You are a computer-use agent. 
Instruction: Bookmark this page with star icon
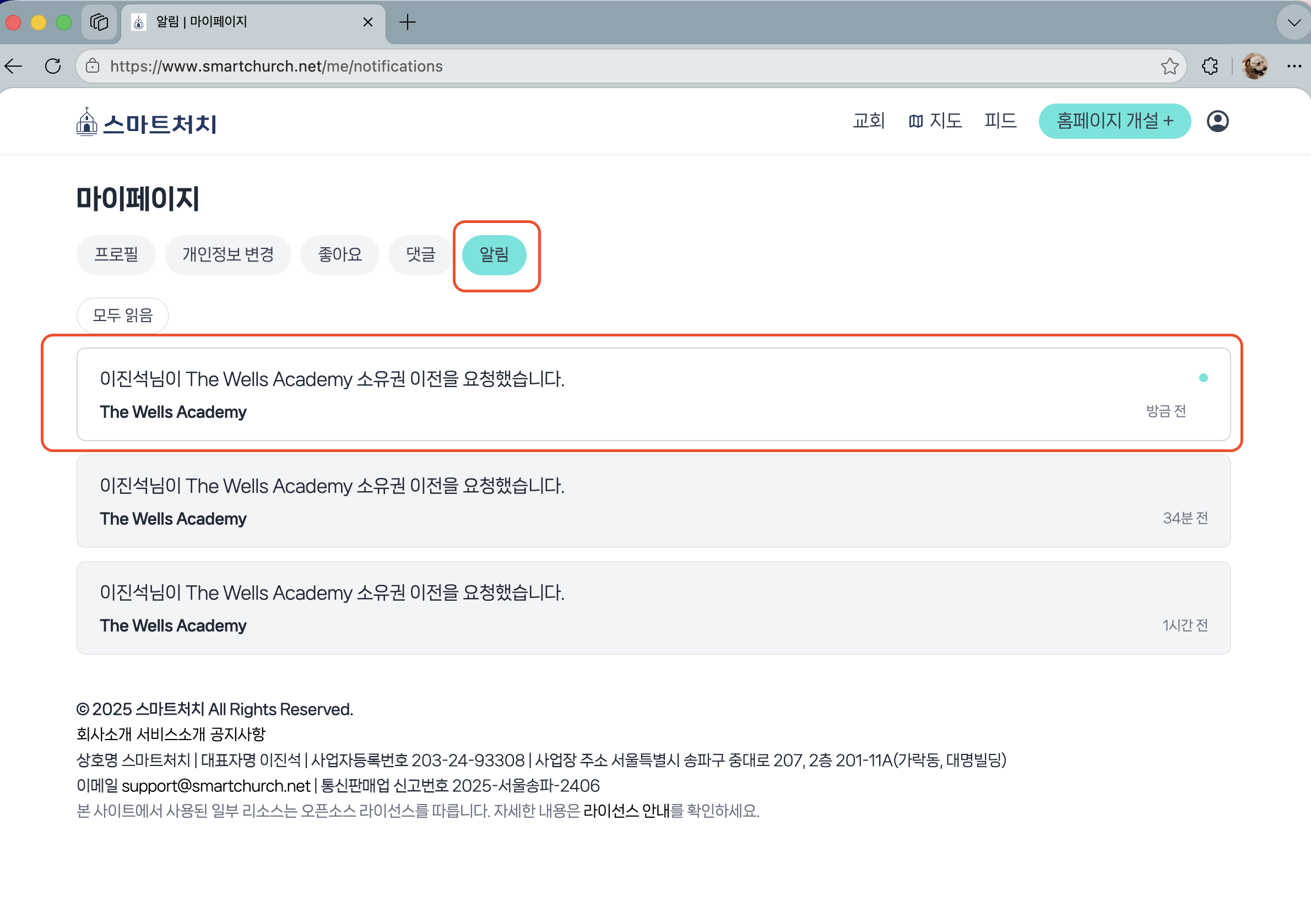coord(1169,67)
